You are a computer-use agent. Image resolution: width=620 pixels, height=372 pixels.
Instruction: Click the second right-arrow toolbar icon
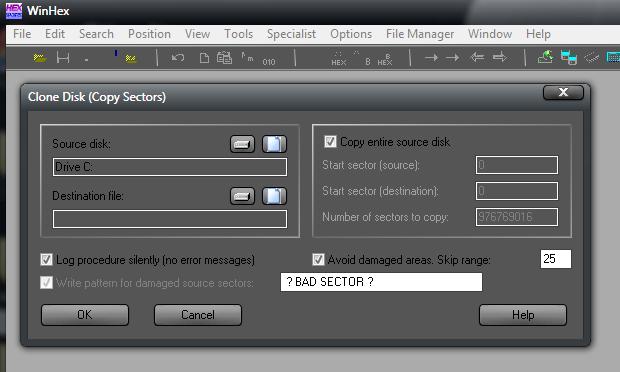tap(452, 58)
